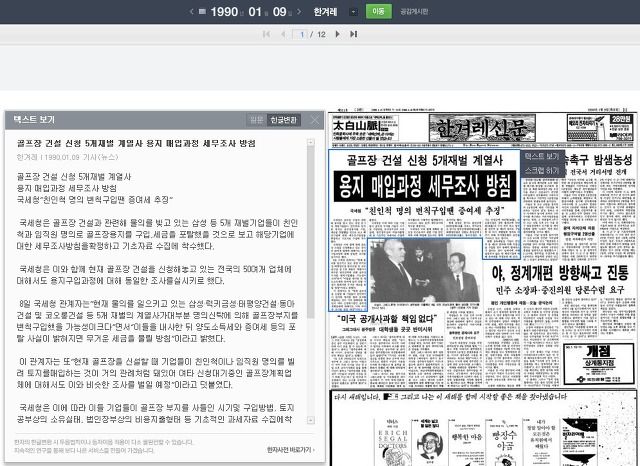Screen dimensions: 640x466
Task: Click the text panel scroll-up arrow
Action: 311,142
